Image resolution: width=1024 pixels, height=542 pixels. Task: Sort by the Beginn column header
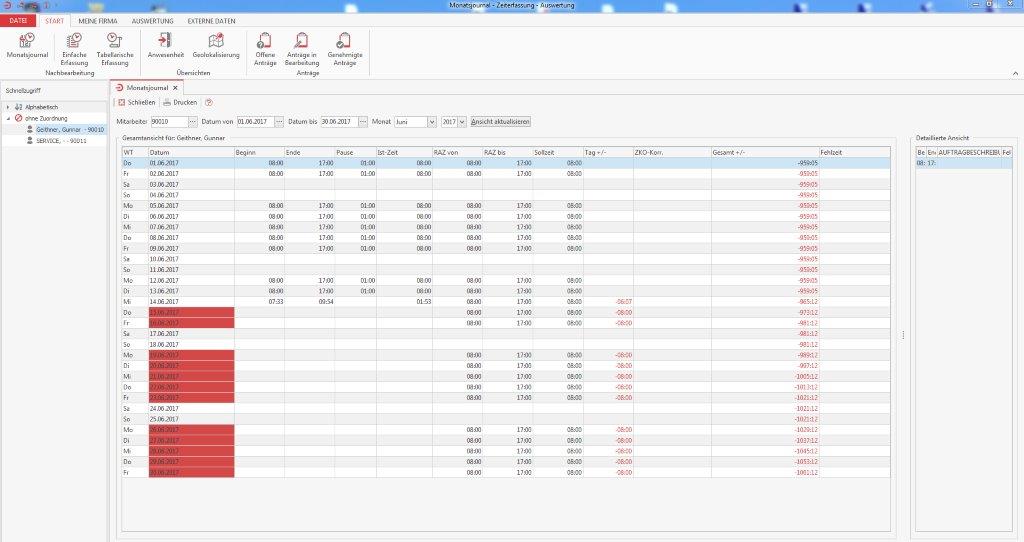pos(259,152)
